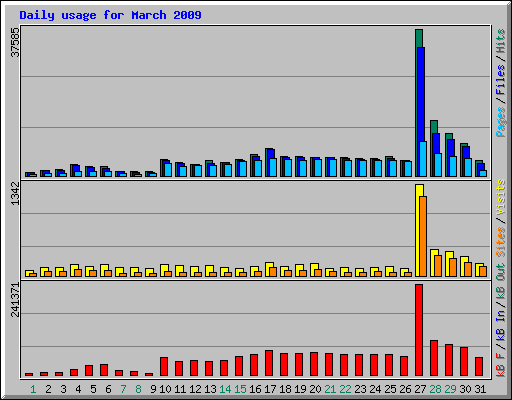
Task: Click day 4 on the x-axis
Action: pyautogui.click(x=78, y=389)
